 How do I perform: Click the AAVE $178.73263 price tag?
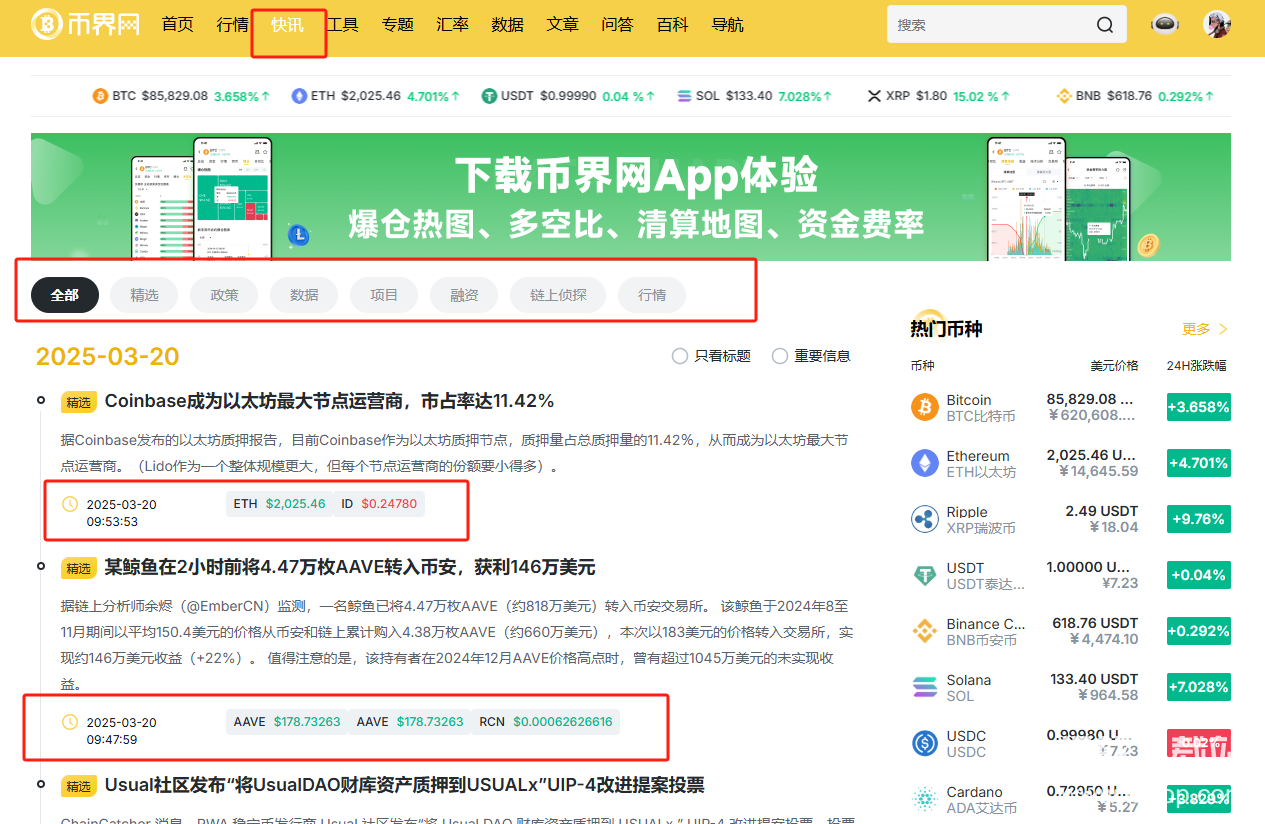tap(286, 722)
